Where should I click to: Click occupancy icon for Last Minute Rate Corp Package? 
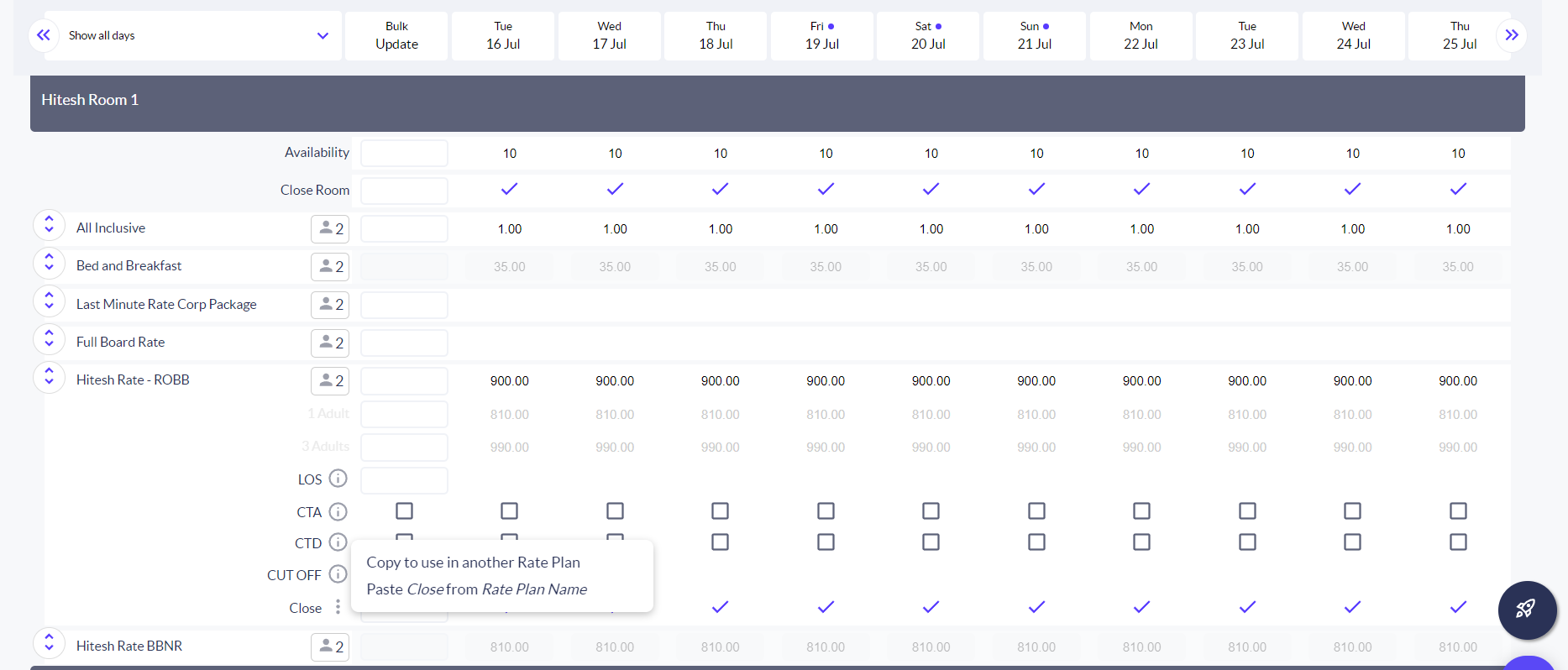[x=330, y=304]
